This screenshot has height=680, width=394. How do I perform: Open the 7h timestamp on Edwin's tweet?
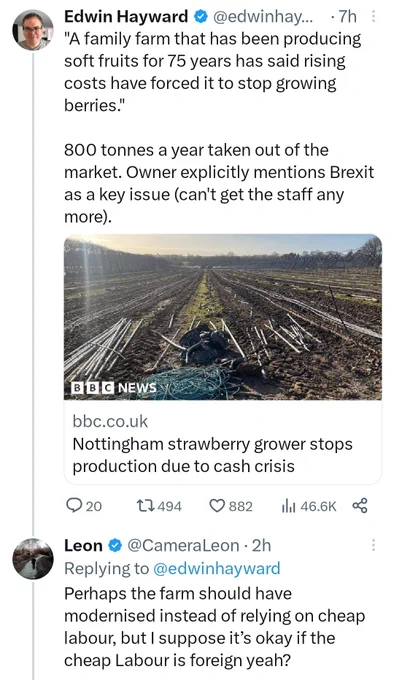[x=348, y=17]
